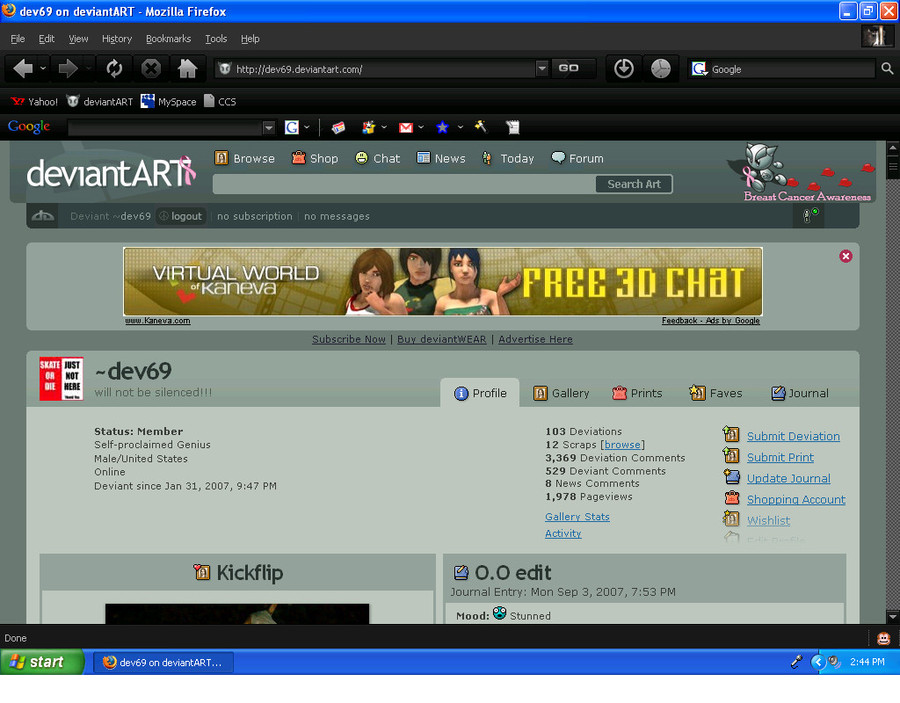900x703 pixels.
Task: Click the search magnifier beside the Google box
Action: pyautogui.click(x=887, y=69)
